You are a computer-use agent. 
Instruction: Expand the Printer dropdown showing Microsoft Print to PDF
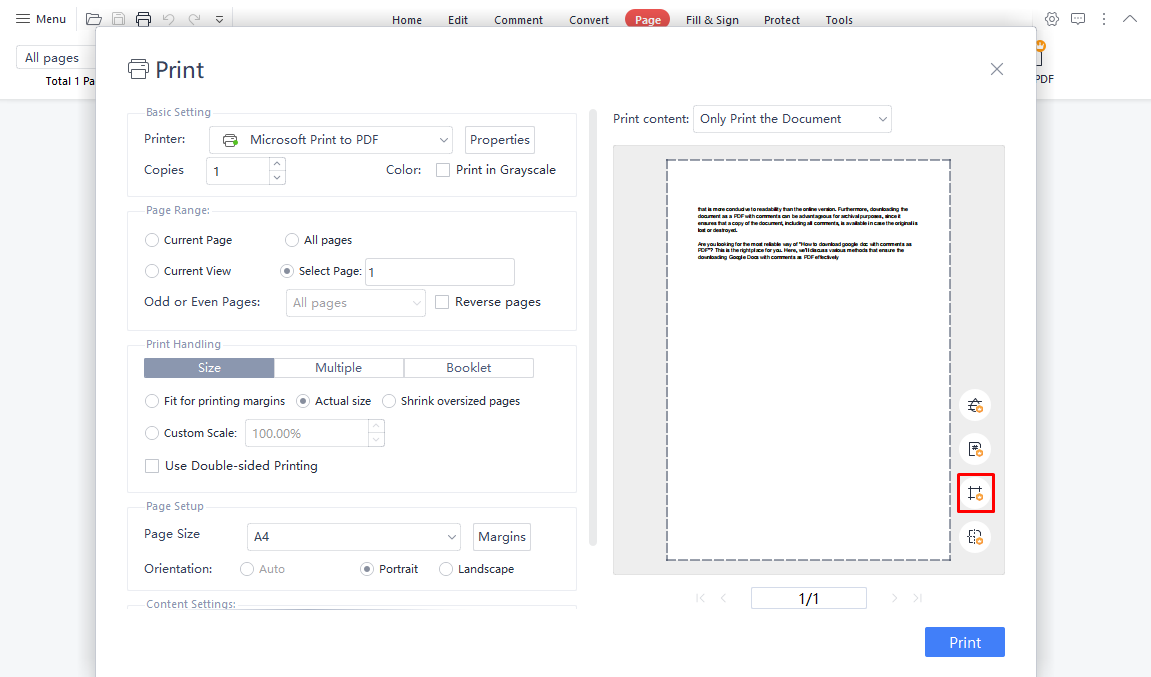[x=331, y=140]
